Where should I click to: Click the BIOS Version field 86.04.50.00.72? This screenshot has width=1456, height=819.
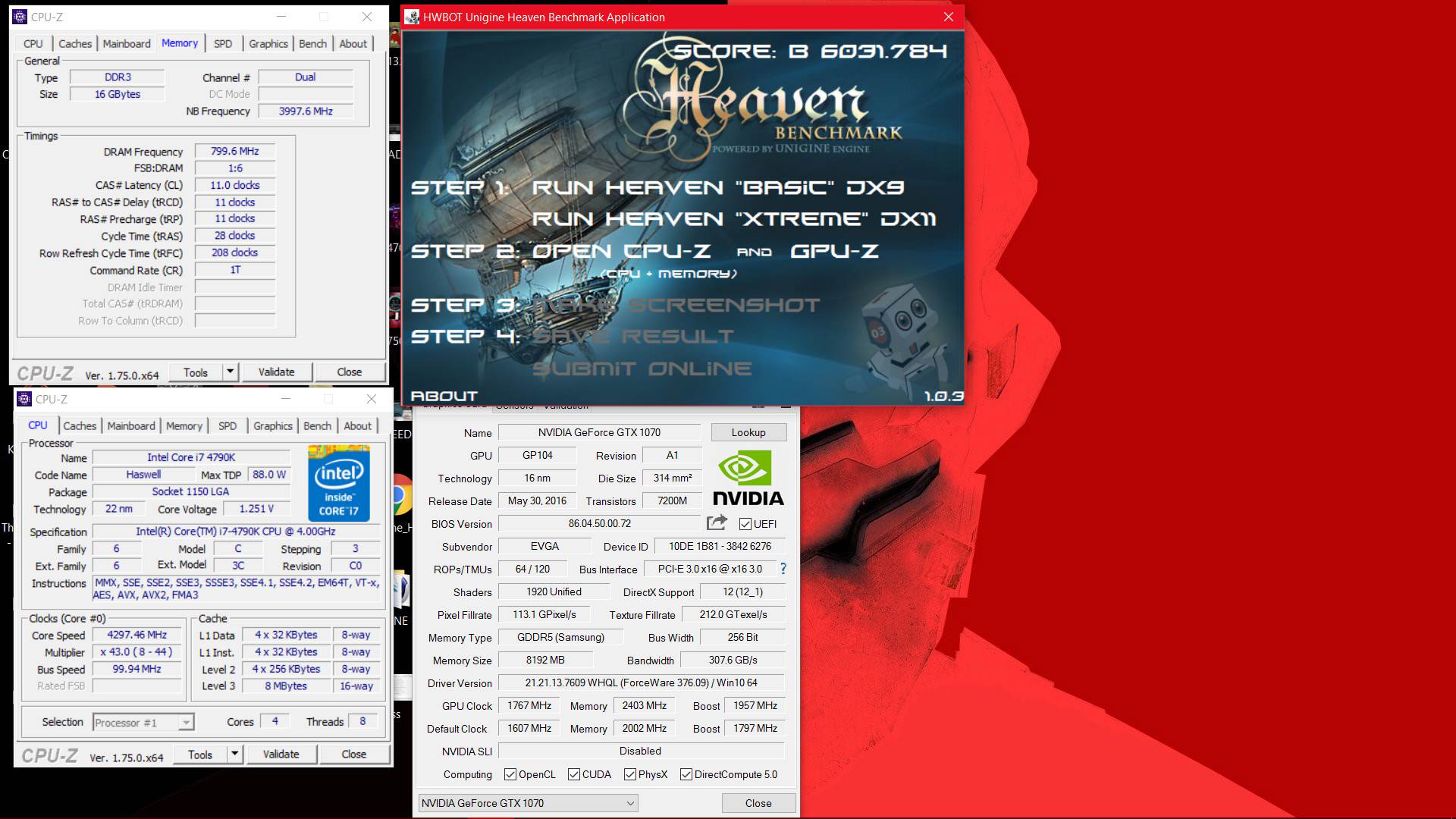tap(599, 523)
